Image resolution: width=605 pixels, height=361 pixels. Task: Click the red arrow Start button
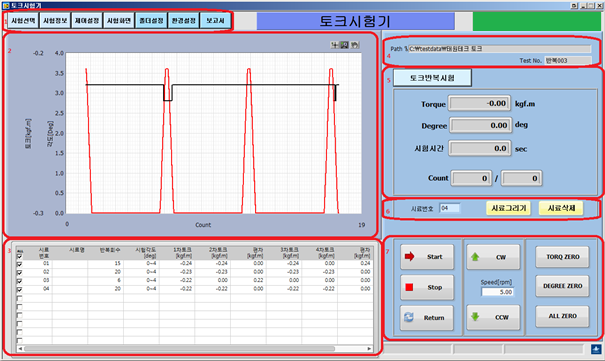click(x=427, y=256)
